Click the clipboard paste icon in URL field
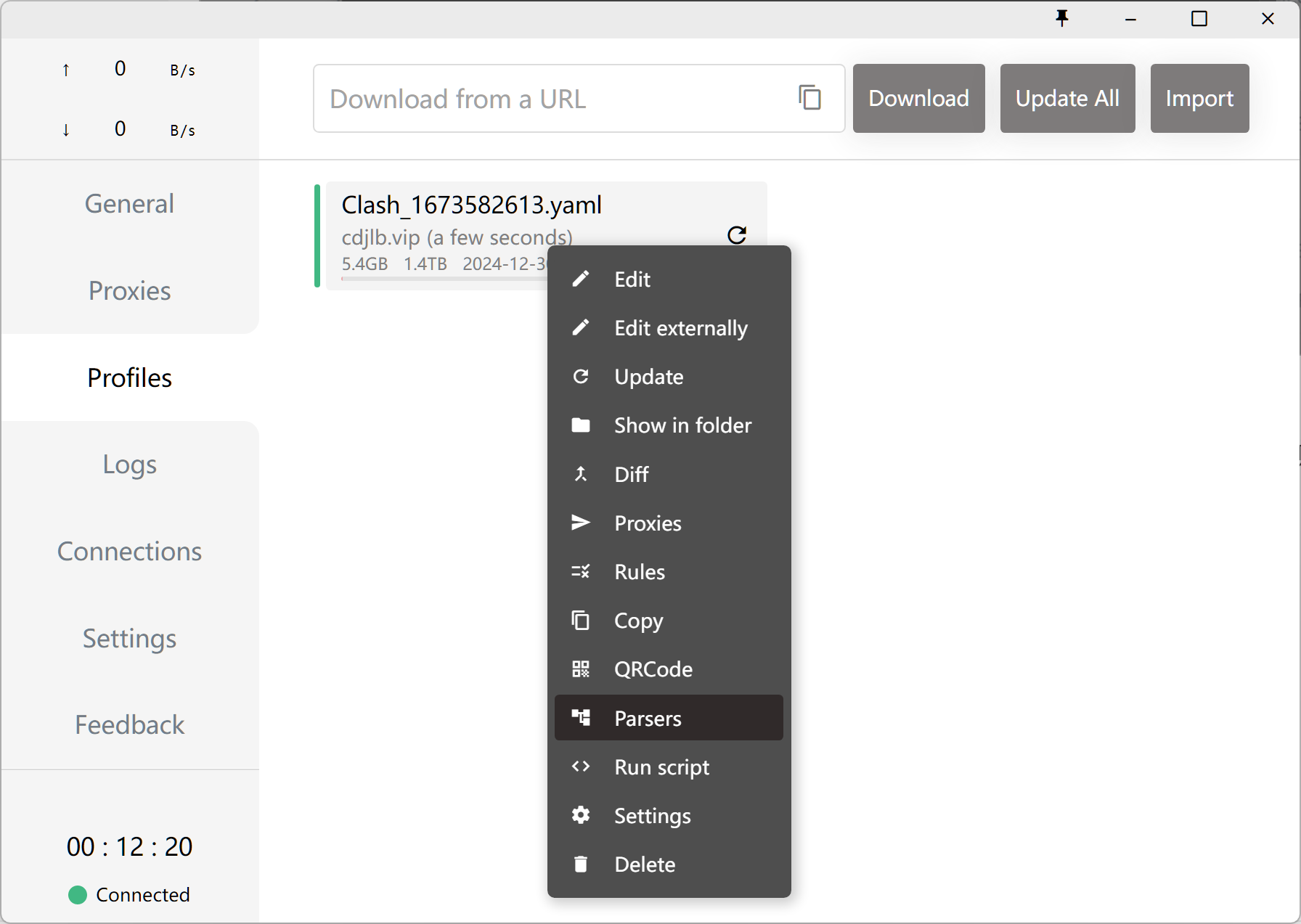 [x=809, y=97]
